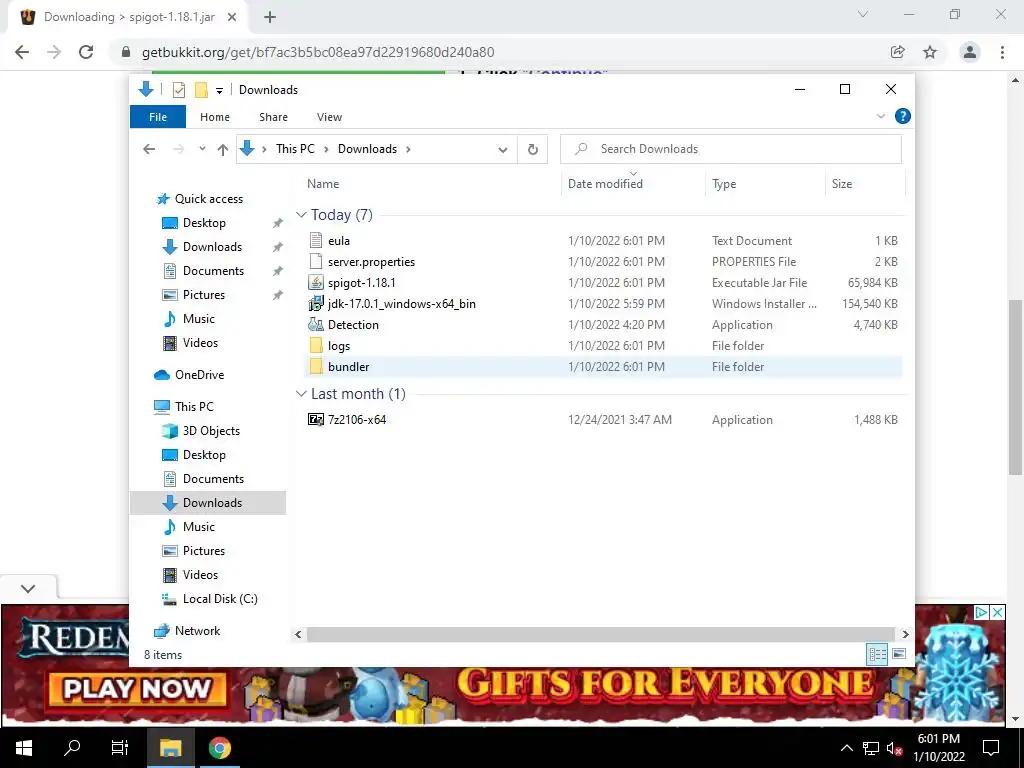1024x768 pixels.
Task: Open the File ribbon tab
Action: point(158,117)
